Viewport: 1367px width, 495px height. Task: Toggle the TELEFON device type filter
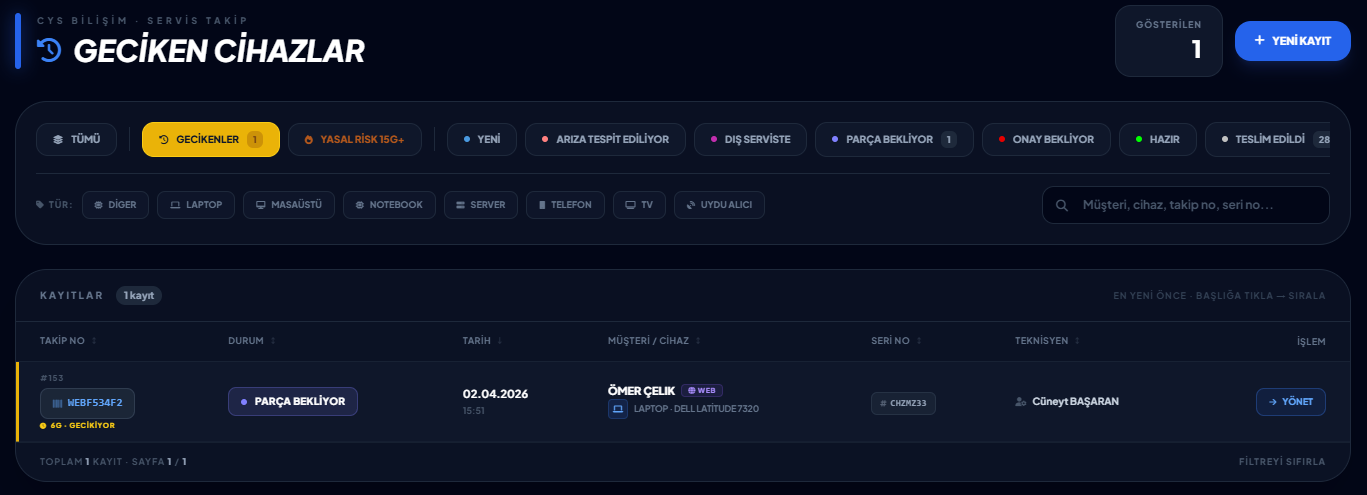[565, 204]
